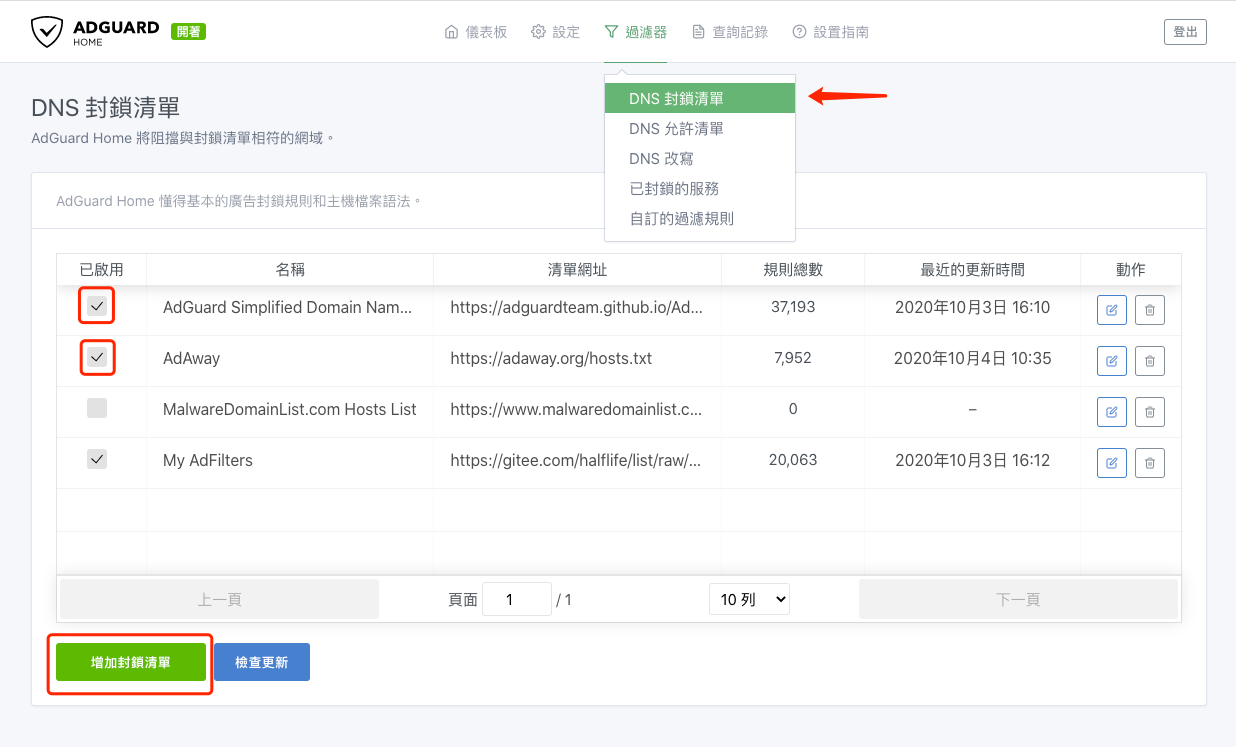Click the 增加封鎖清單 button
Screen dimensions: 1236x747
click(129, 661)
